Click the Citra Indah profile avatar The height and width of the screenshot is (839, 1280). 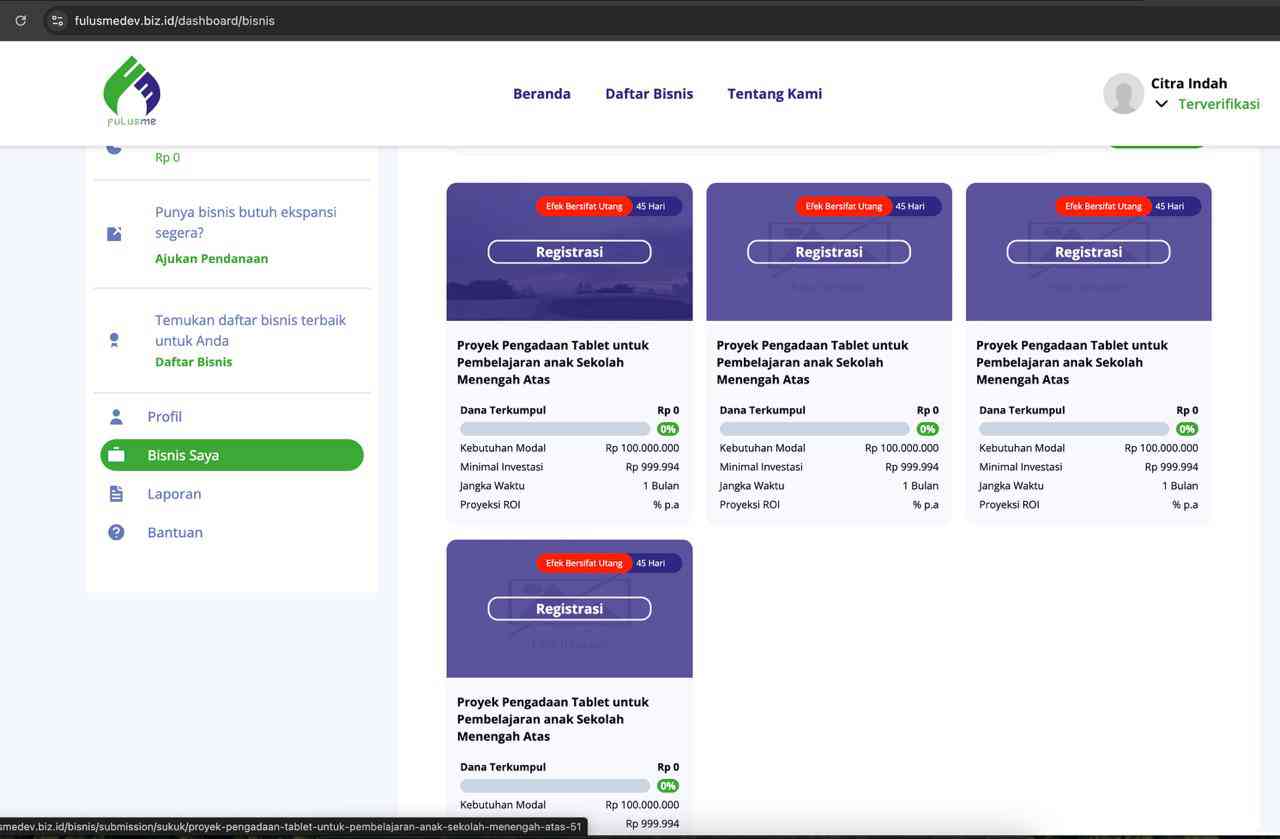[1123, 93]
